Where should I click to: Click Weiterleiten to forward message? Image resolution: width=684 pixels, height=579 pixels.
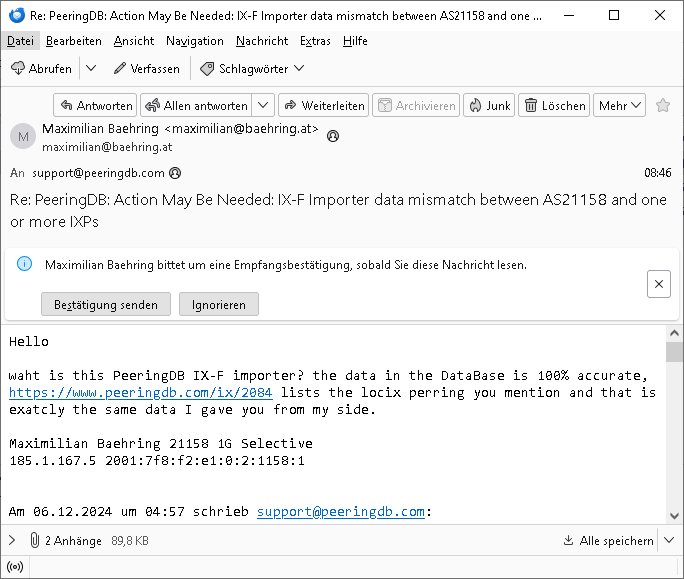324,106
